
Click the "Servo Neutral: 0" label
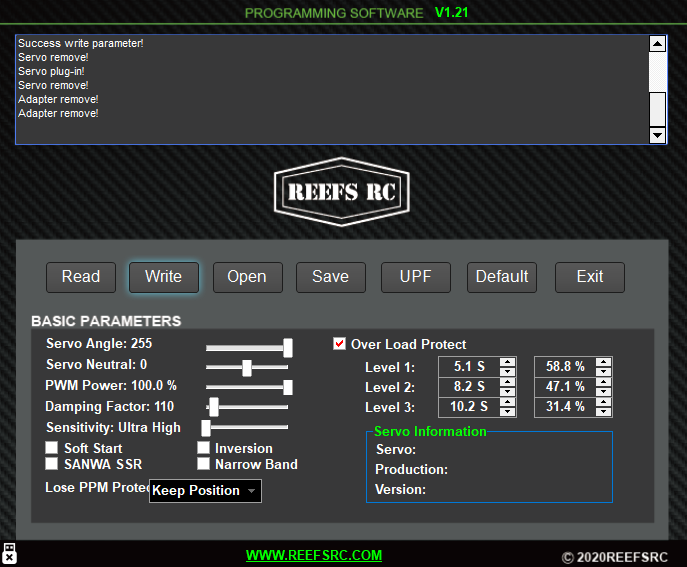pyautogui.click(x=96, y=365)
